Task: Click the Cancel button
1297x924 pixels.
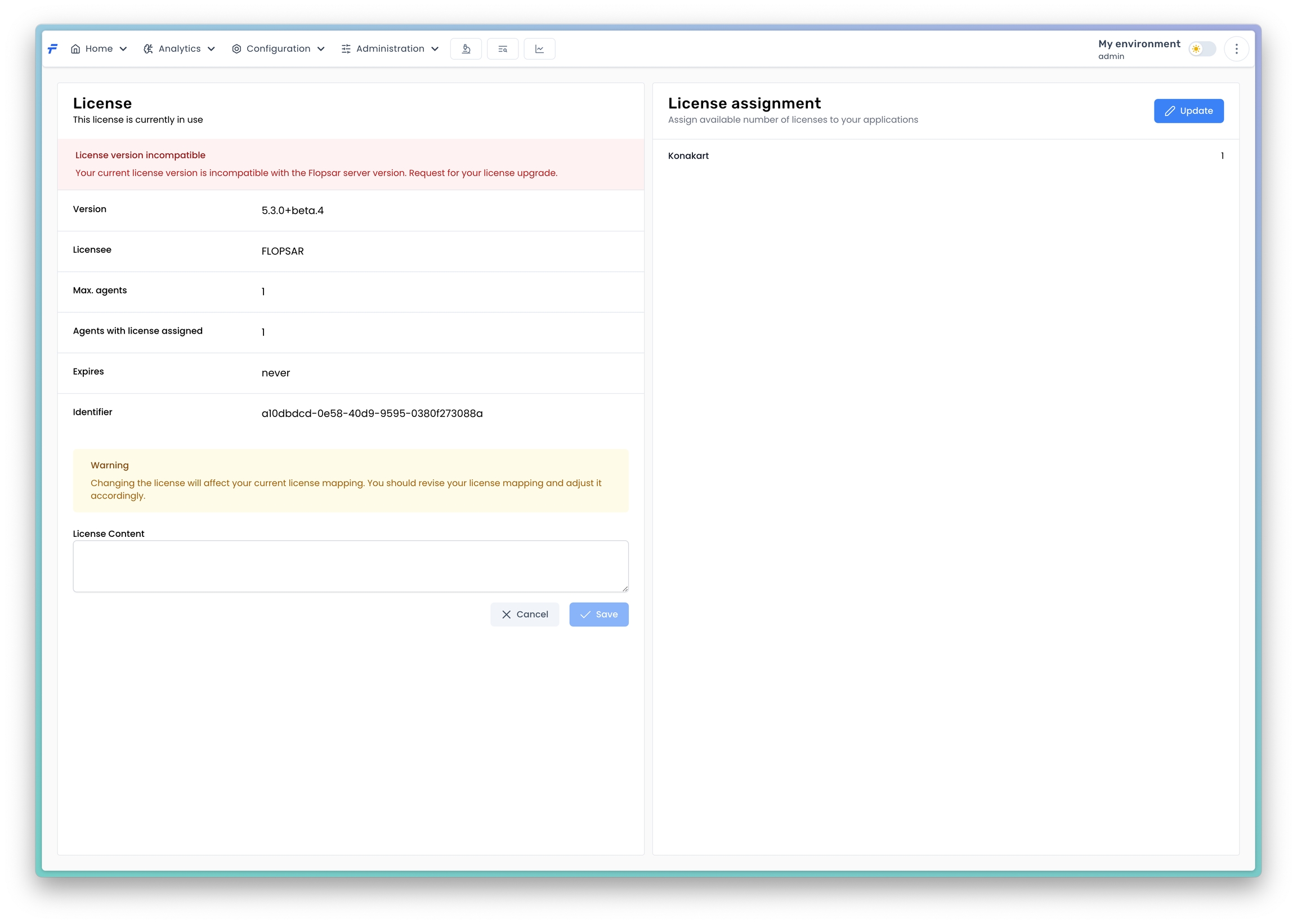Action: coord(524,614)
